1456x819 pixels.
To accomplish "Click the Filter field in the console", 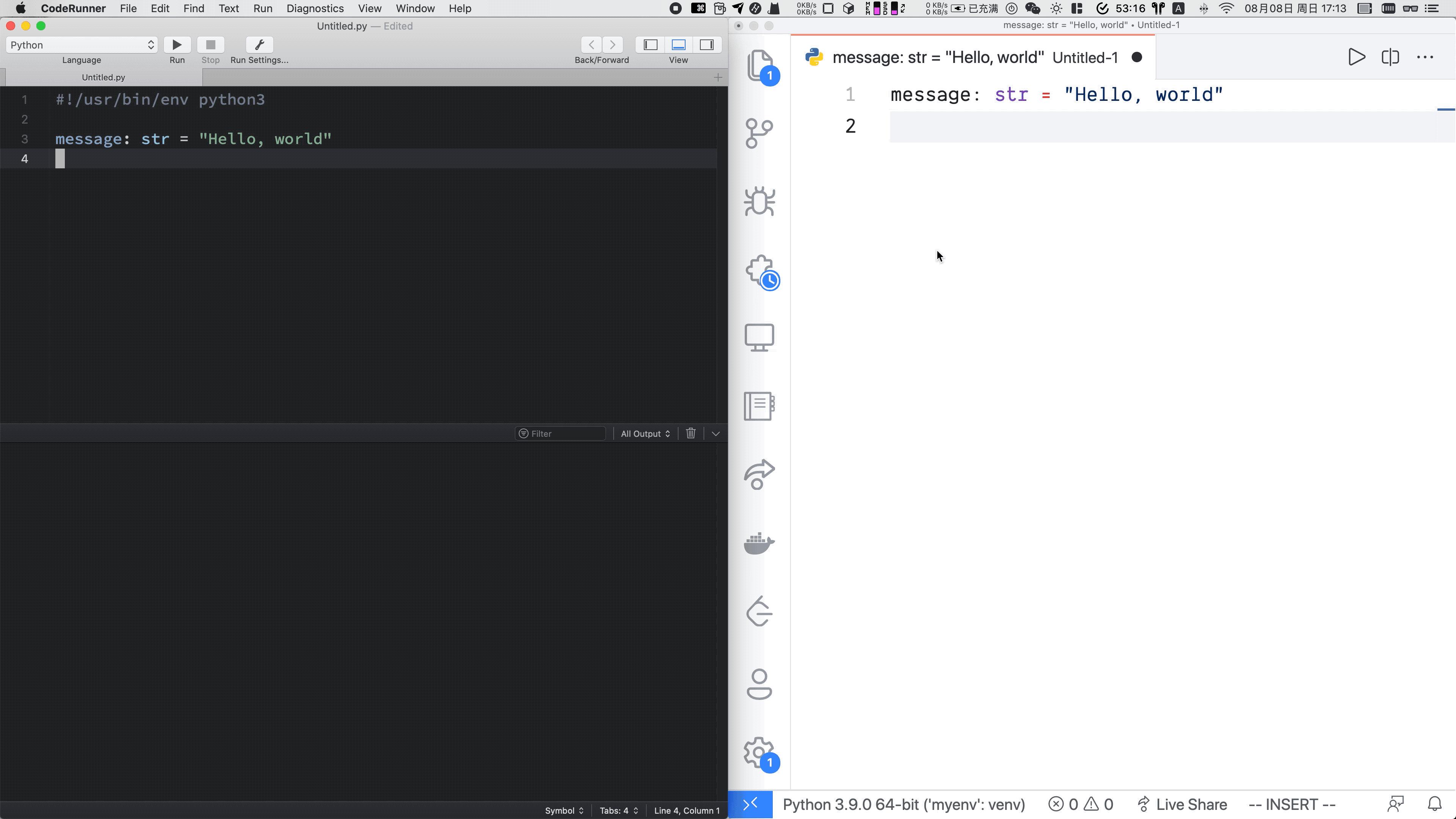I will (x=560, y=433).
